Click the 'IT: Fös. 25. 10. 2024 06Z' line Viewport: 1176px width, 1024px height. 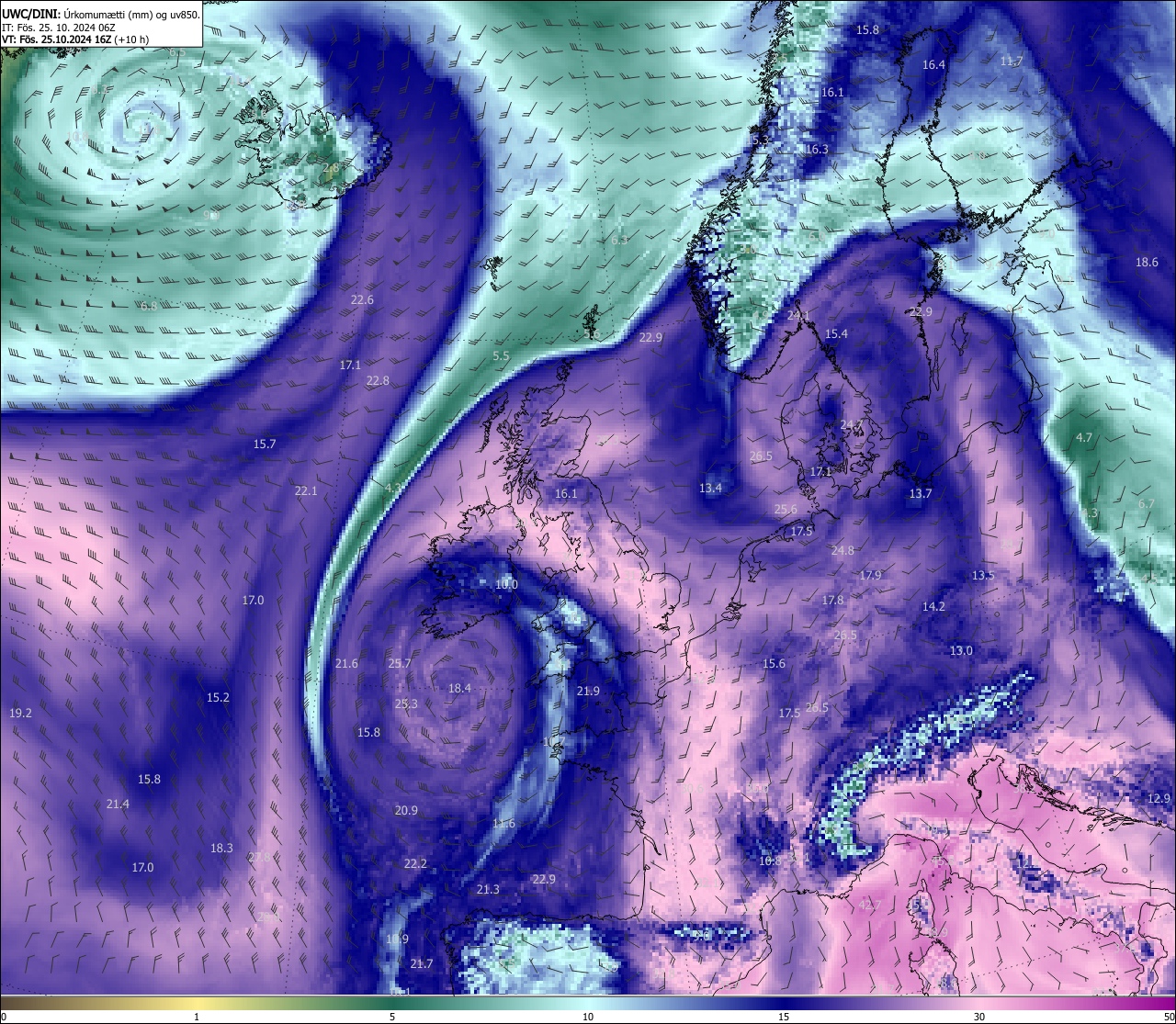pyautogui.click(x=59, y=28)
